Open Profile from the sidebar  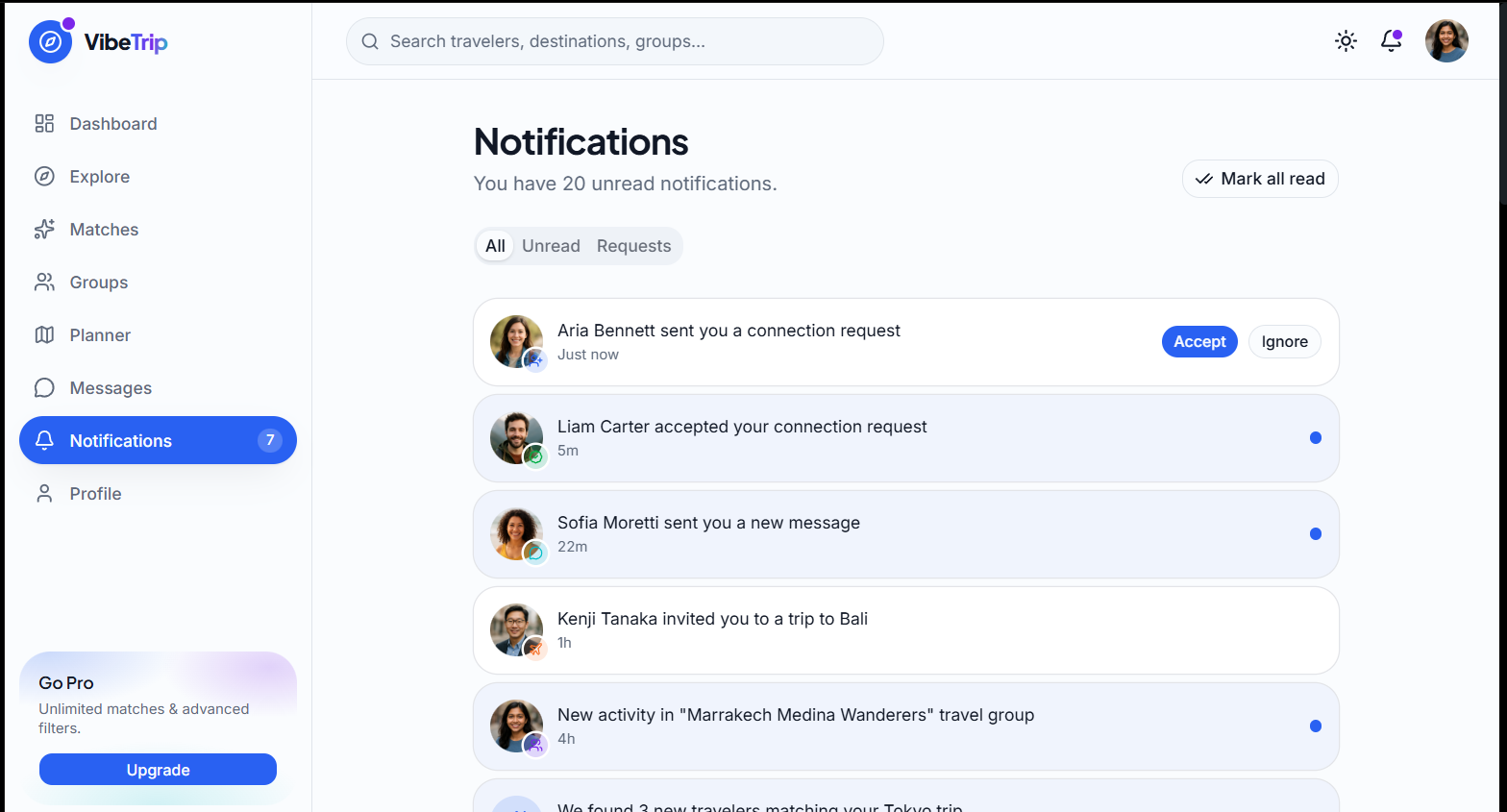(158, 494)
